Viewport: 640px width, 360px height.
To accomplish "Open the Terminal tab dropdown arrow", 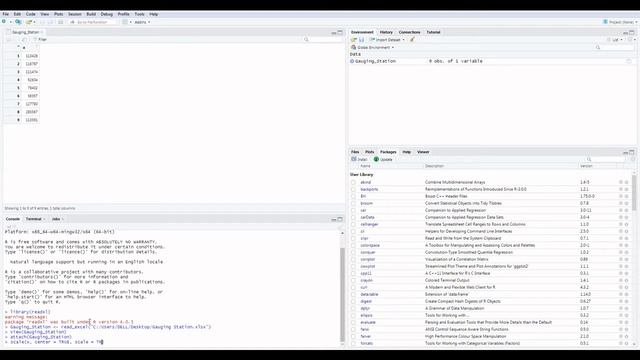I will [44, 219].
